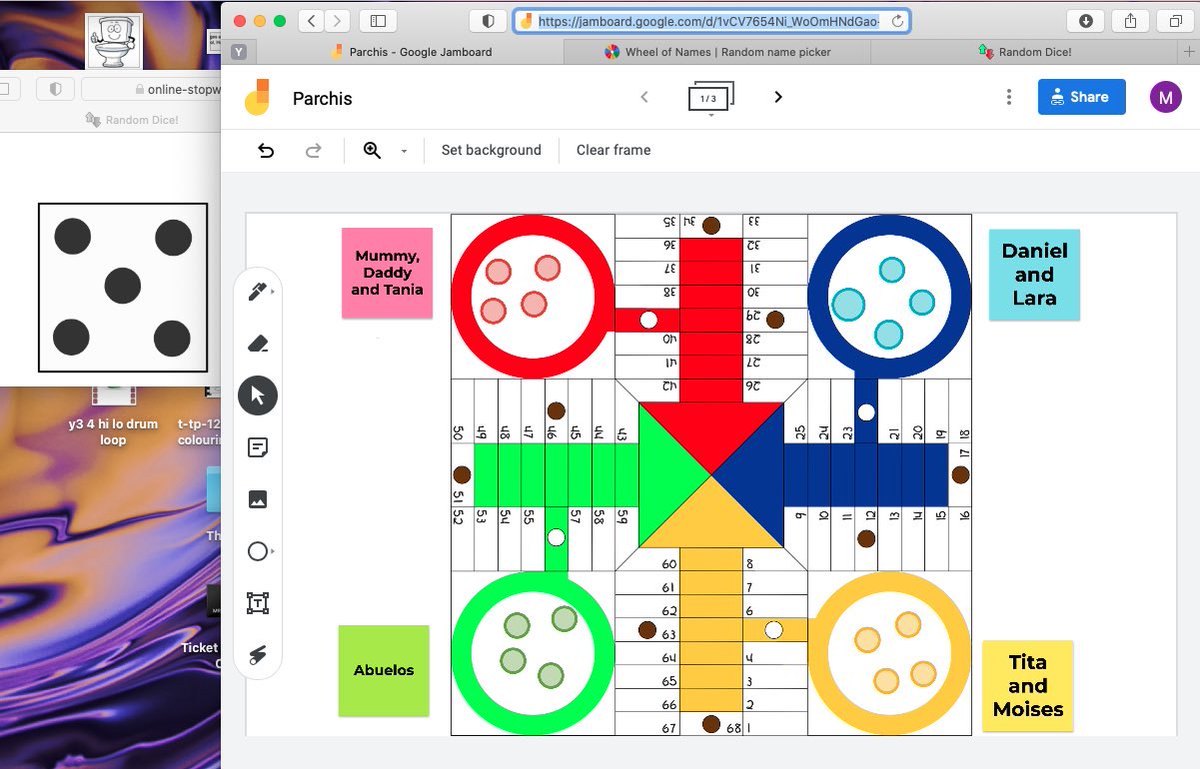The image size is (1200, 769).
Task: Click the blue Share button
Action: tap(1082, 97)
